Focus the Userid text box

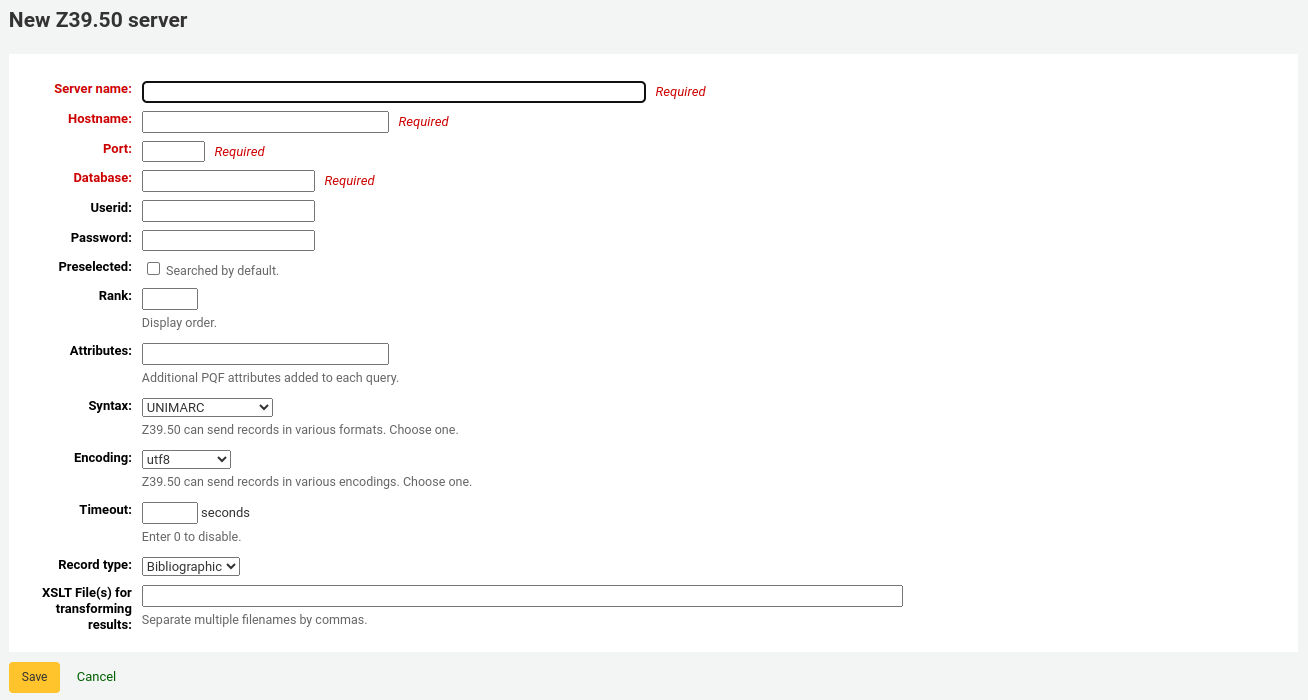tap(228, 211)
